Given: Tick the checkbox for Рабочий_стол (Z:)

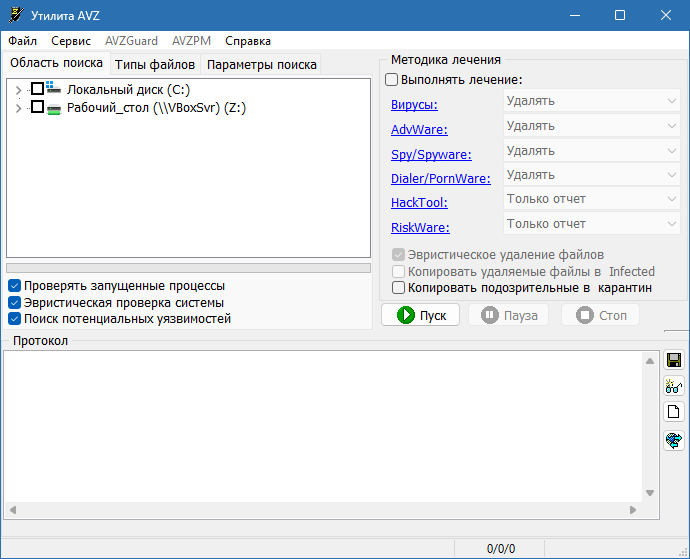Looking at the screenshot, I should tap(37, 107).
